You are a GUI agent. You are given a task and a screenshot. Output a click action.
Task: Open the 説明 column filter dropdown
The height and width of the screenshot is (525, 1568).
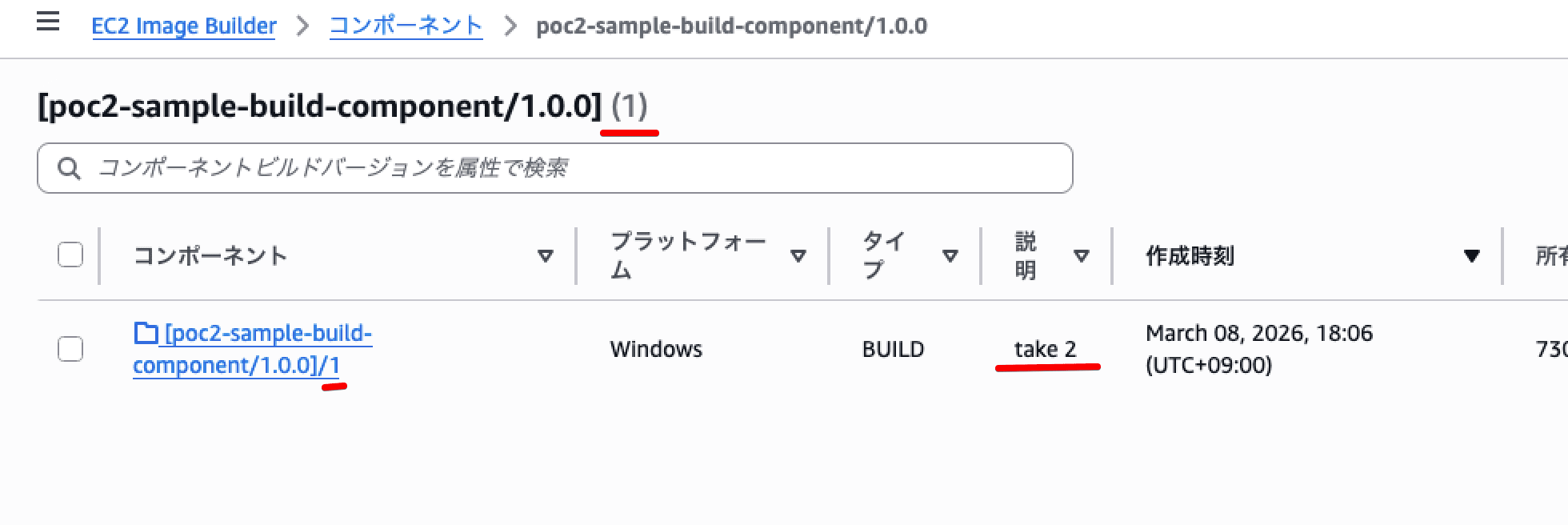[1082, 254]
